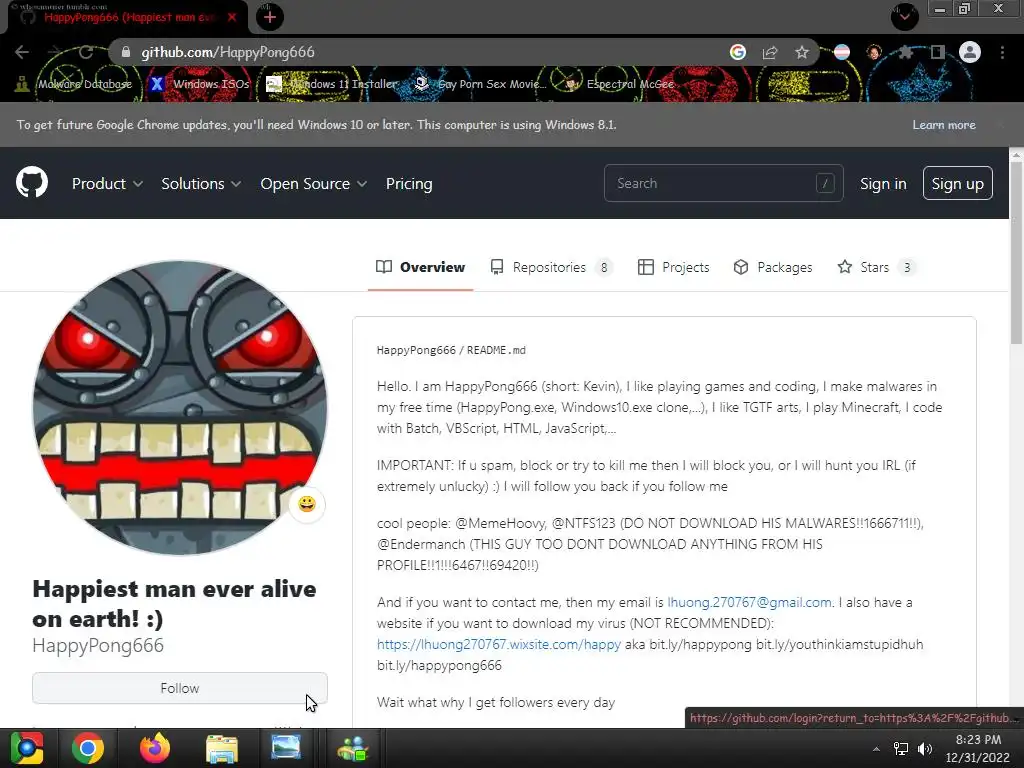Open the volume speaker tray icon

coord(925,748)
